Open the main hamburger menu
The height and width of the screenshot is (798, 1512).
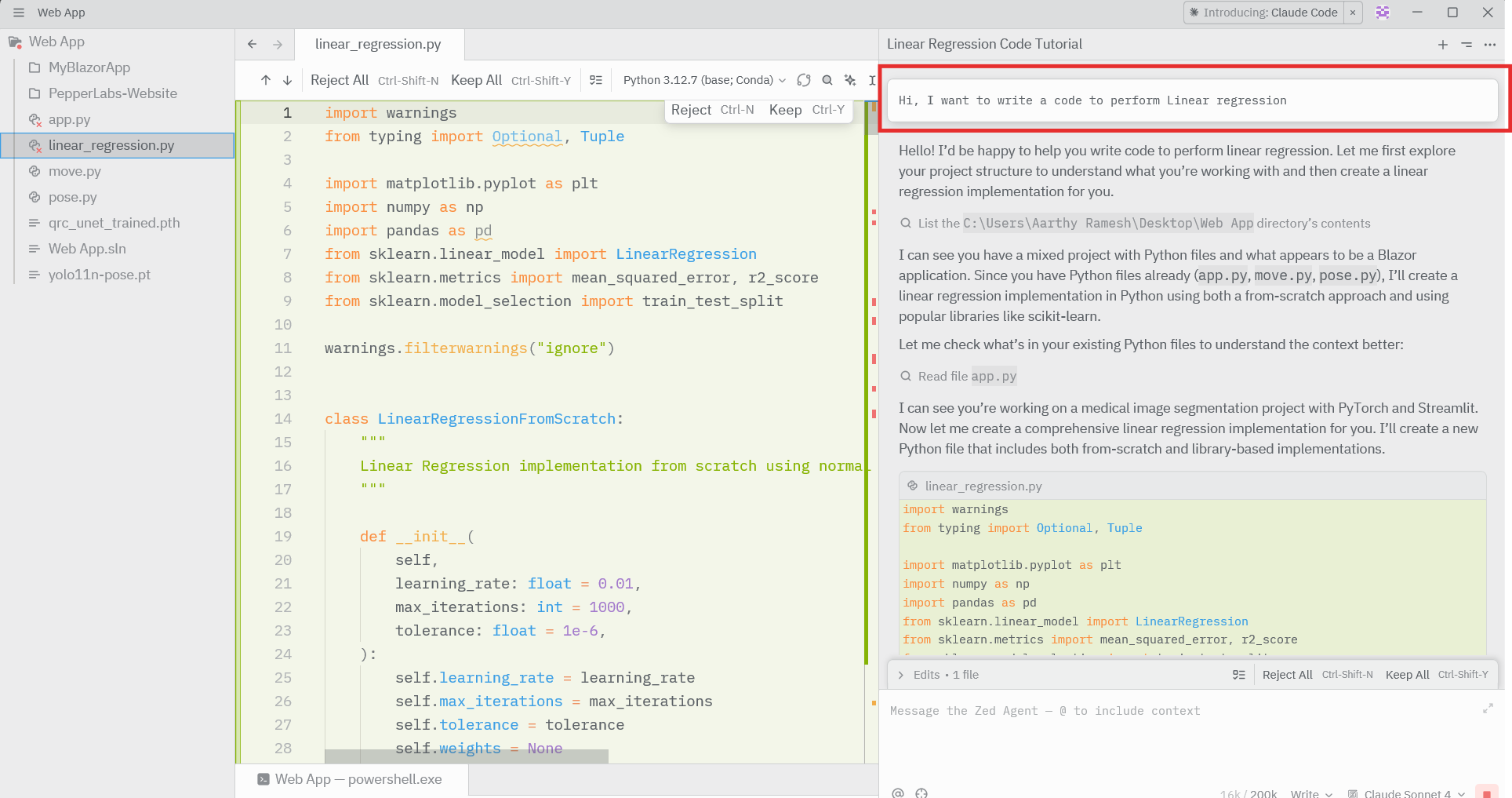click(x=19, y=13)
